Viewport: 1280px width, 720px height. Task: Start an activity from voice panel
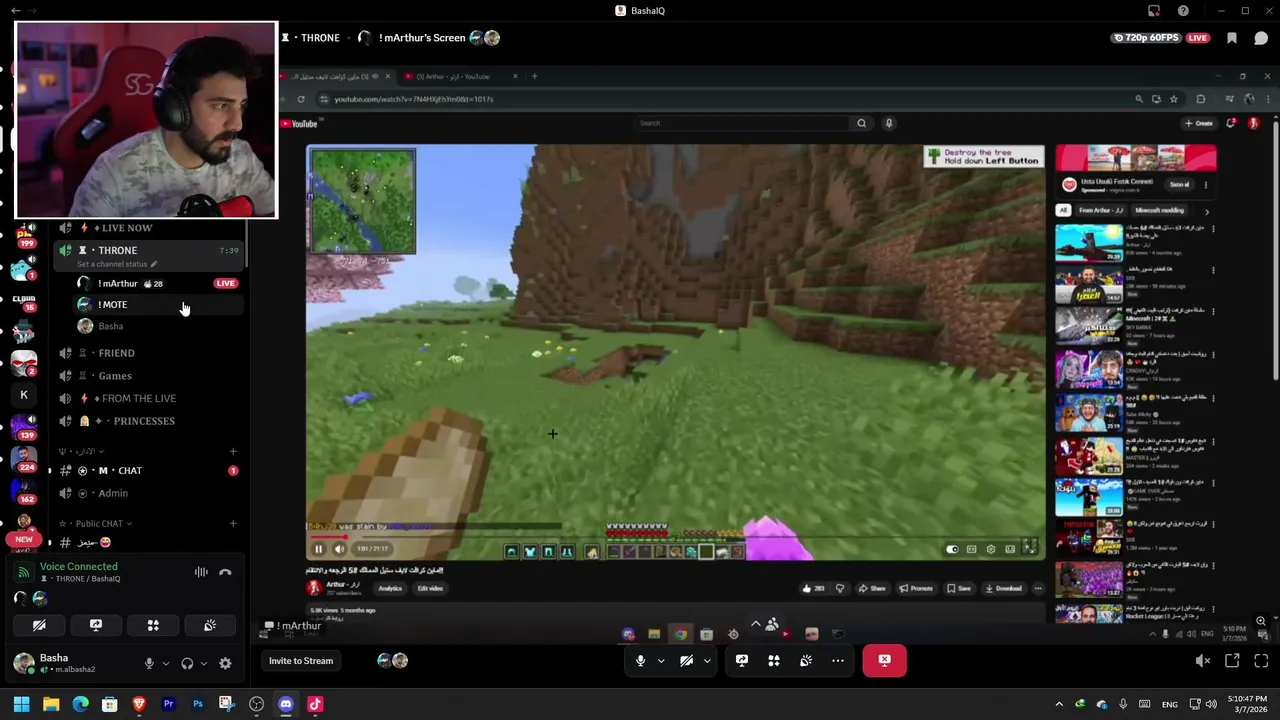coord(153,625)
